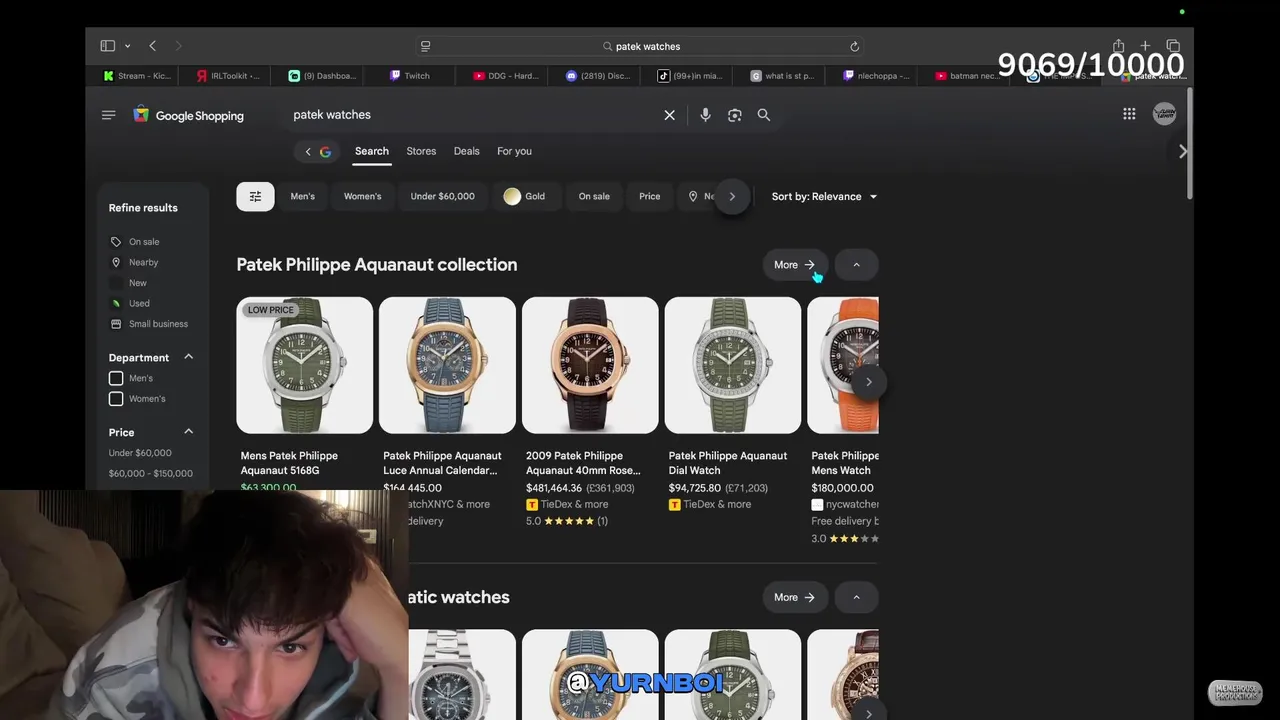Apply the Gold color filter chip
The image size is (1280, 720).
pos(525,196)
